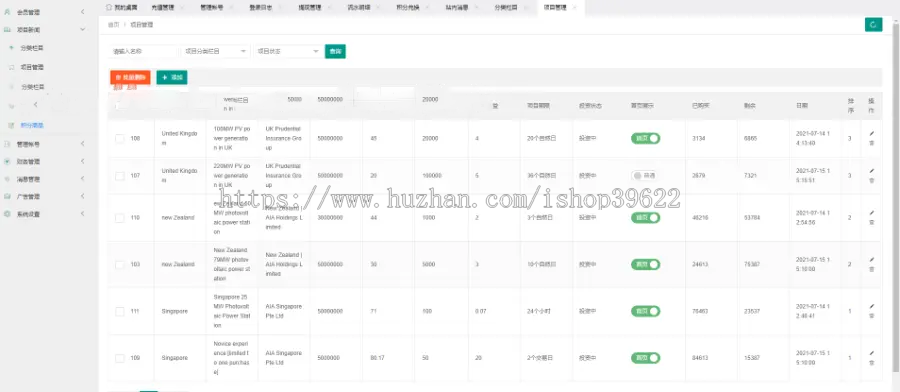Expand the 管理账号 sidebar chevron

click(83, 144)
